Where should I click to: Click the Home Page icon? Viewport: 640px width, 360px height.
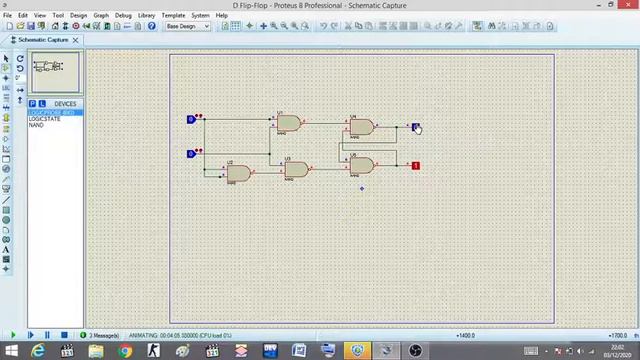[x=55, y=26]
